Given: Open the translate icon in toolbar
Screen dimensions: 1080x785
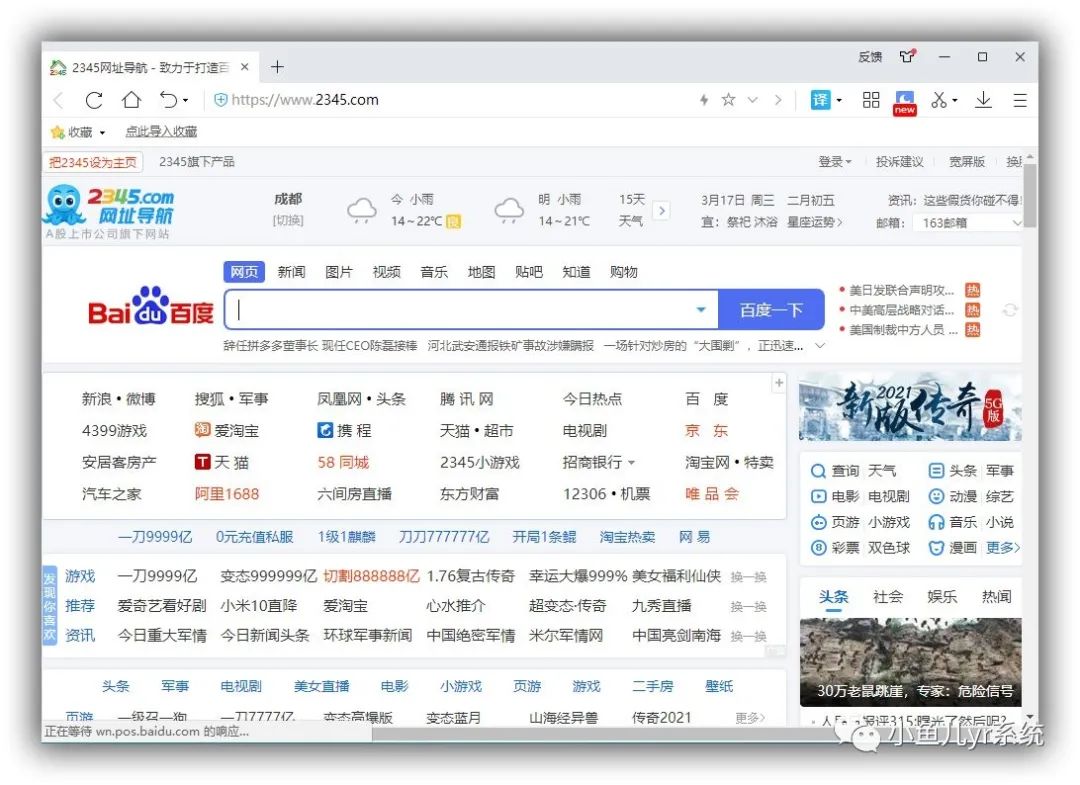Looking at the screenshot, I should (820, 100).
